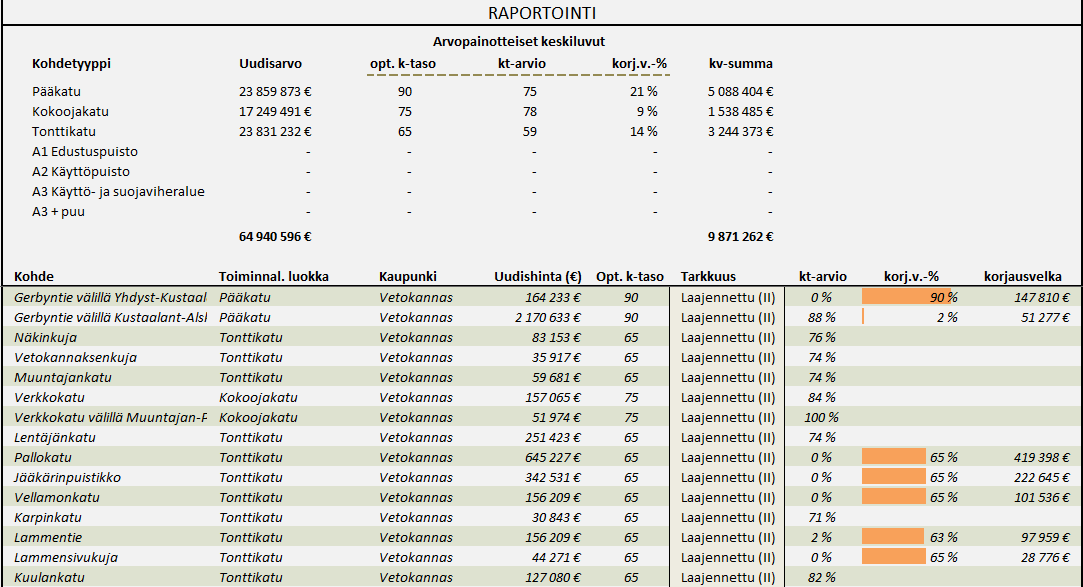
Task: Select the opt. k-taso summary header
Action: 403,64
